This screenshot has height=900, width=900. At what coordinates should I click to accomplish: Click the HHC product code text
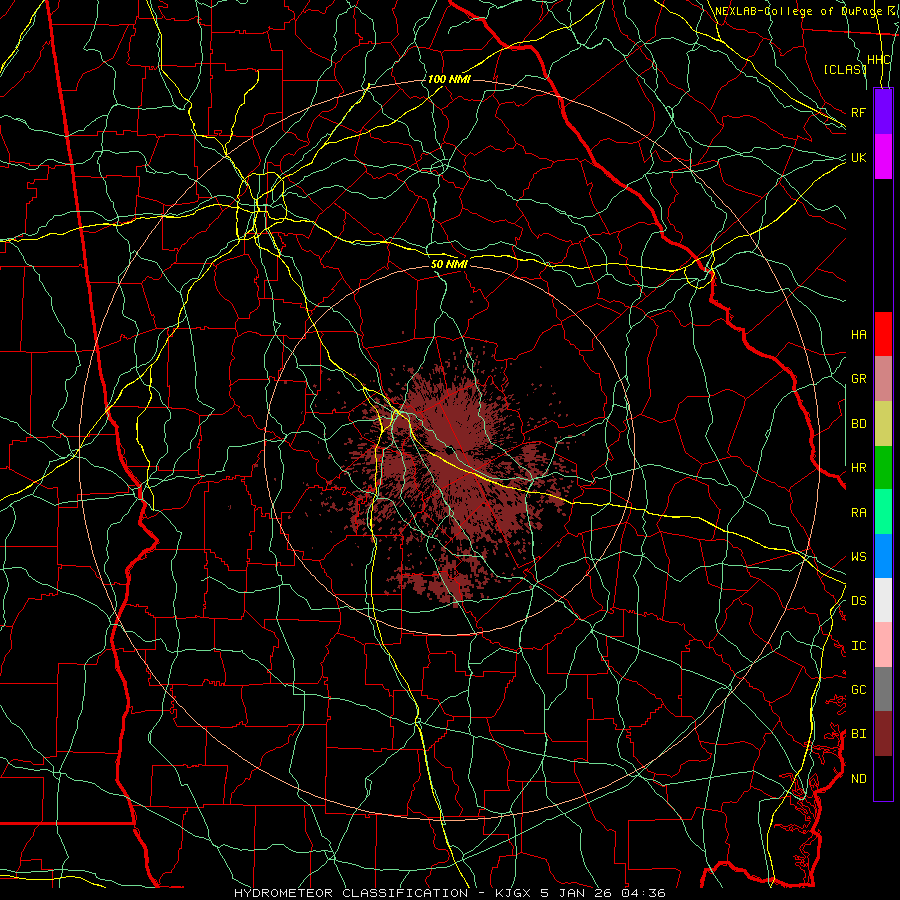click(x=878, y=60)
